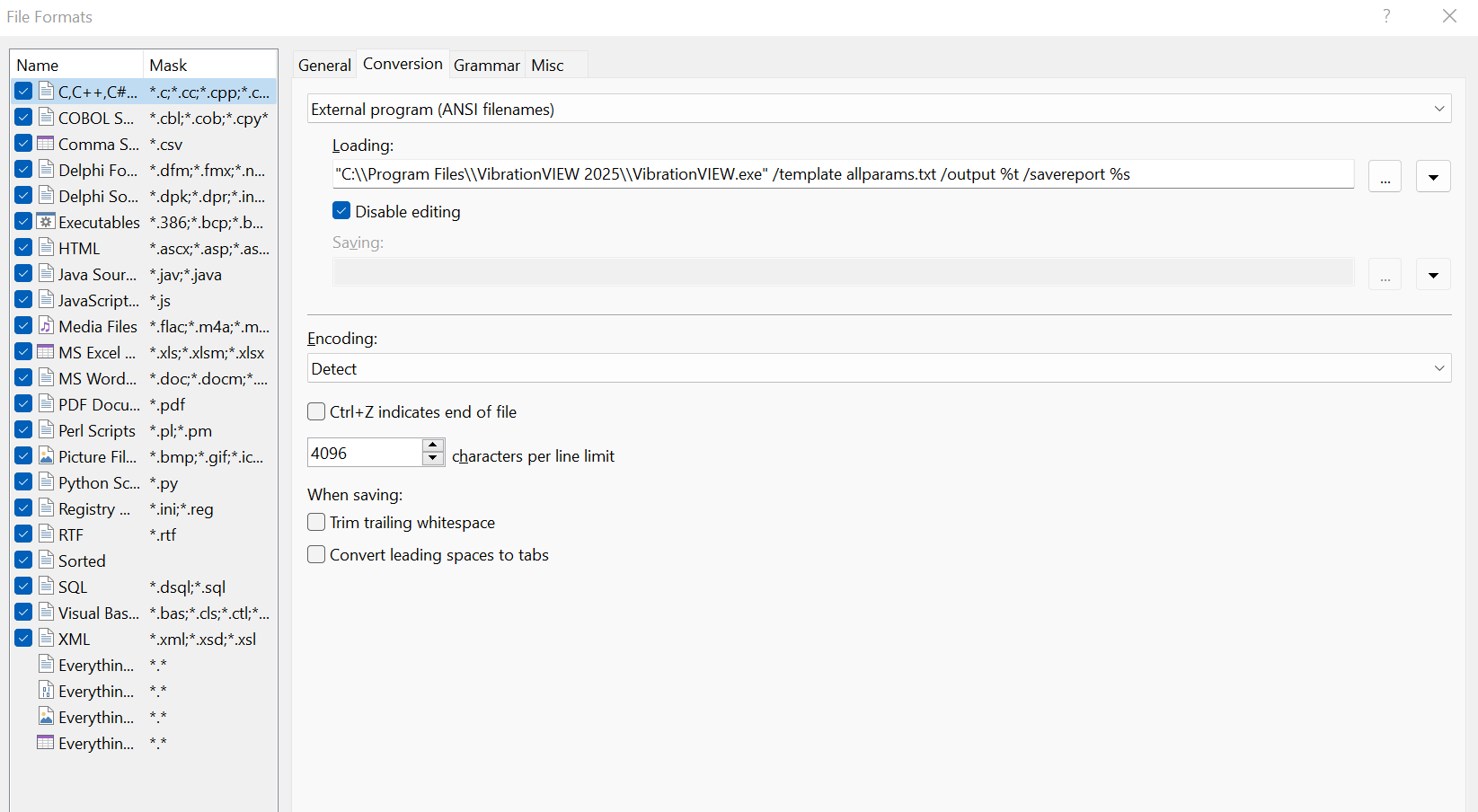Click the Executables gear icon
The width and height of the screenshot is (1478, 812).
(x=46, y=222)
